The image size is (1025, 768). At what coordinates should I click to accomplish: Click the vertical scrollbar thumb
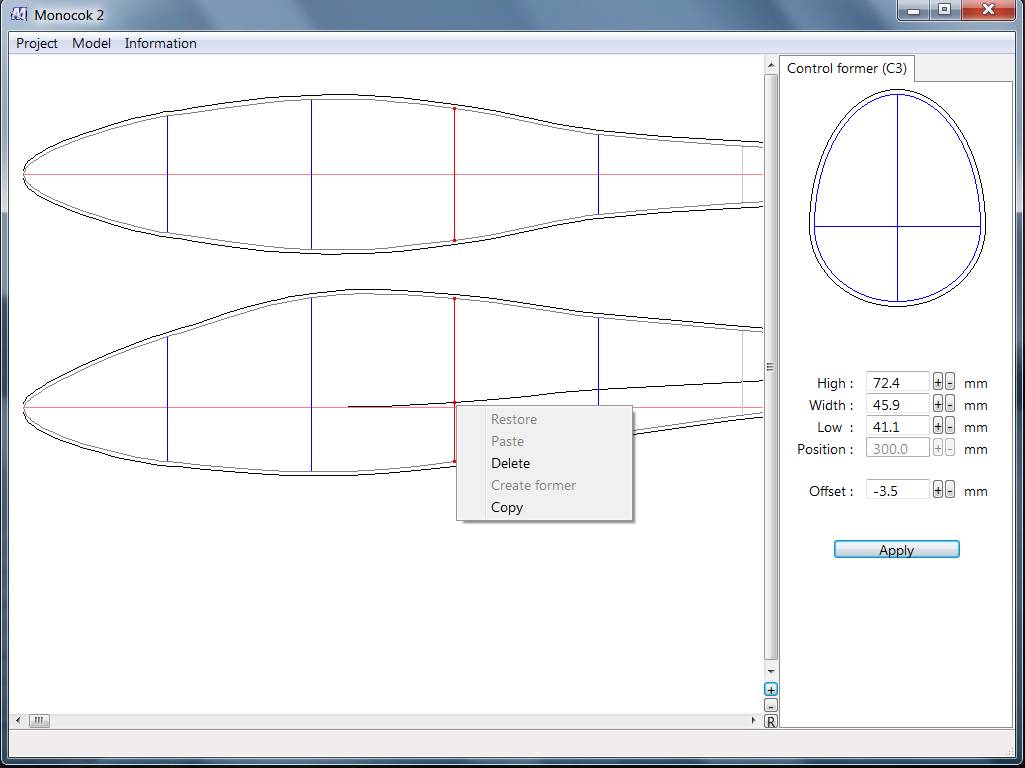[x=771, y=367]
